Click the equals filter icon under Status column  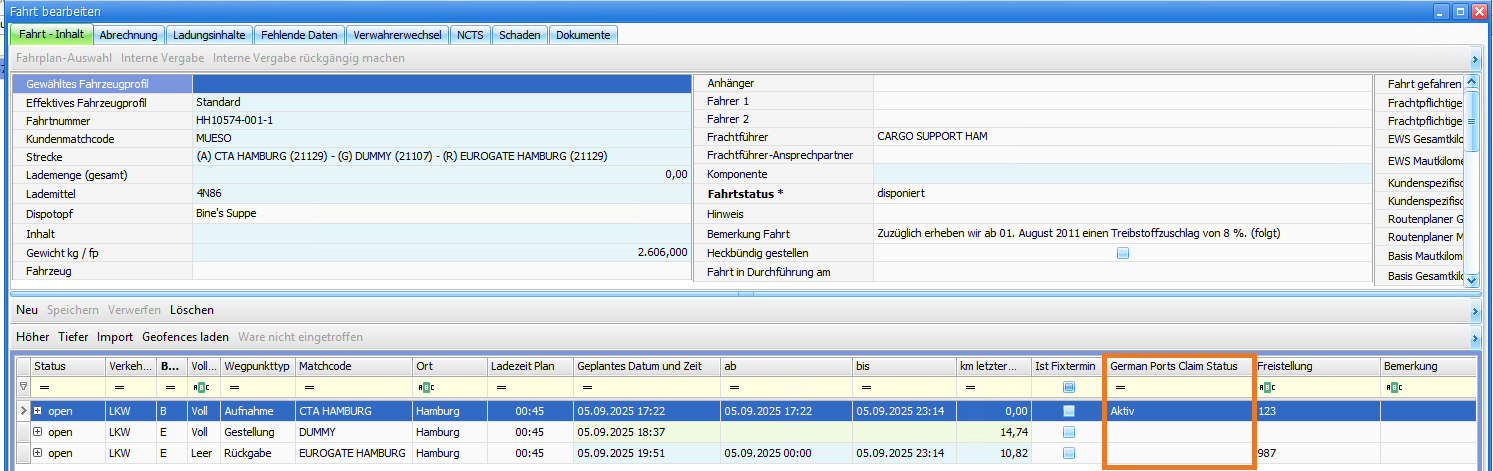(44, 387)
